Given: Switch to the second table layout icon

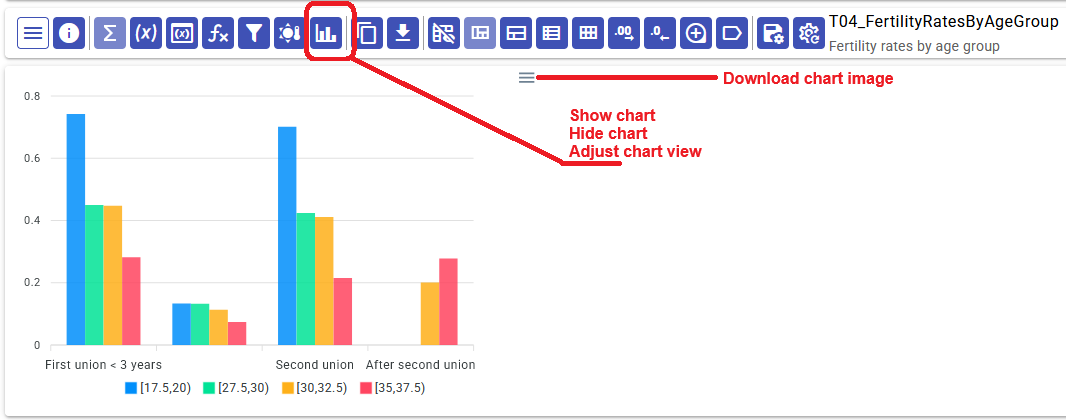Looking at the screenshot, I should point(517,33).
